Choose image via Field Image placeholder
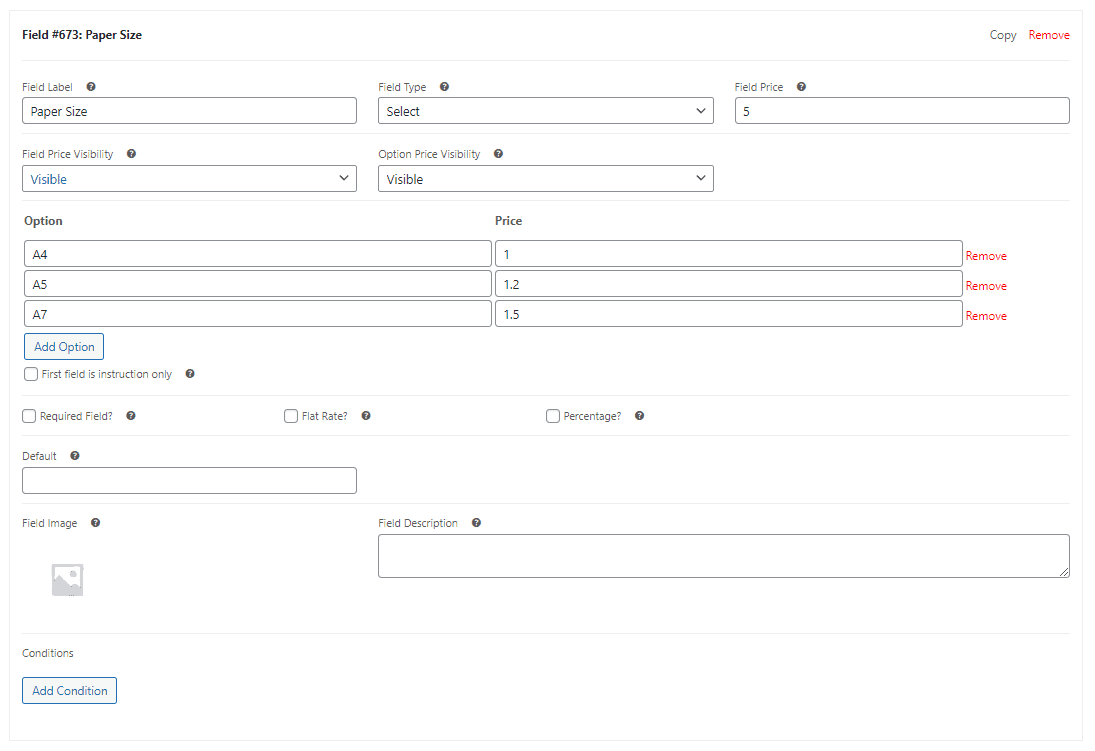 (68, 580)
